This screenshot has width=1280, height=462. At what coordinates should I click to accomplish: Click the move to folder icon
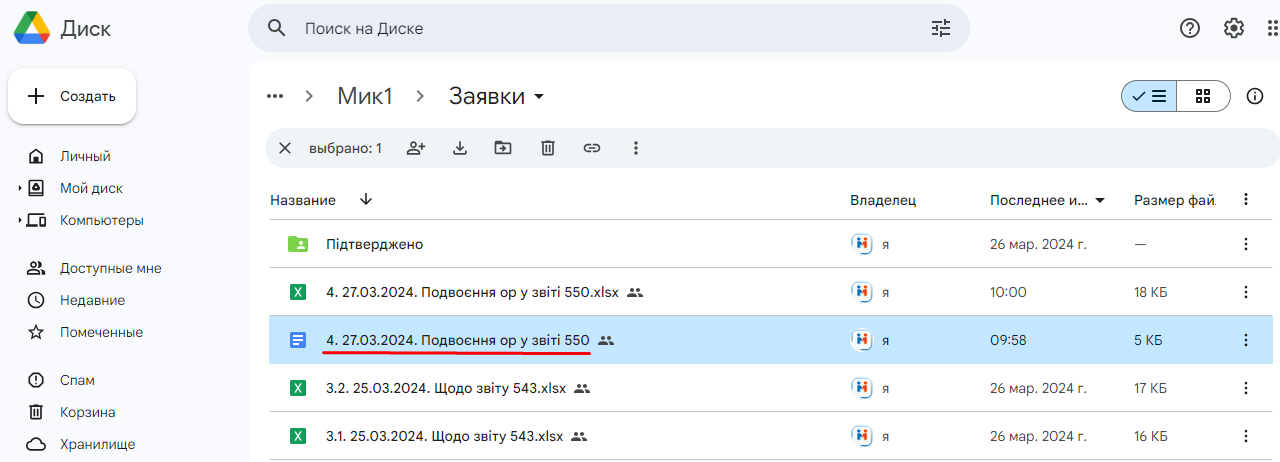(x=503, y=148)
